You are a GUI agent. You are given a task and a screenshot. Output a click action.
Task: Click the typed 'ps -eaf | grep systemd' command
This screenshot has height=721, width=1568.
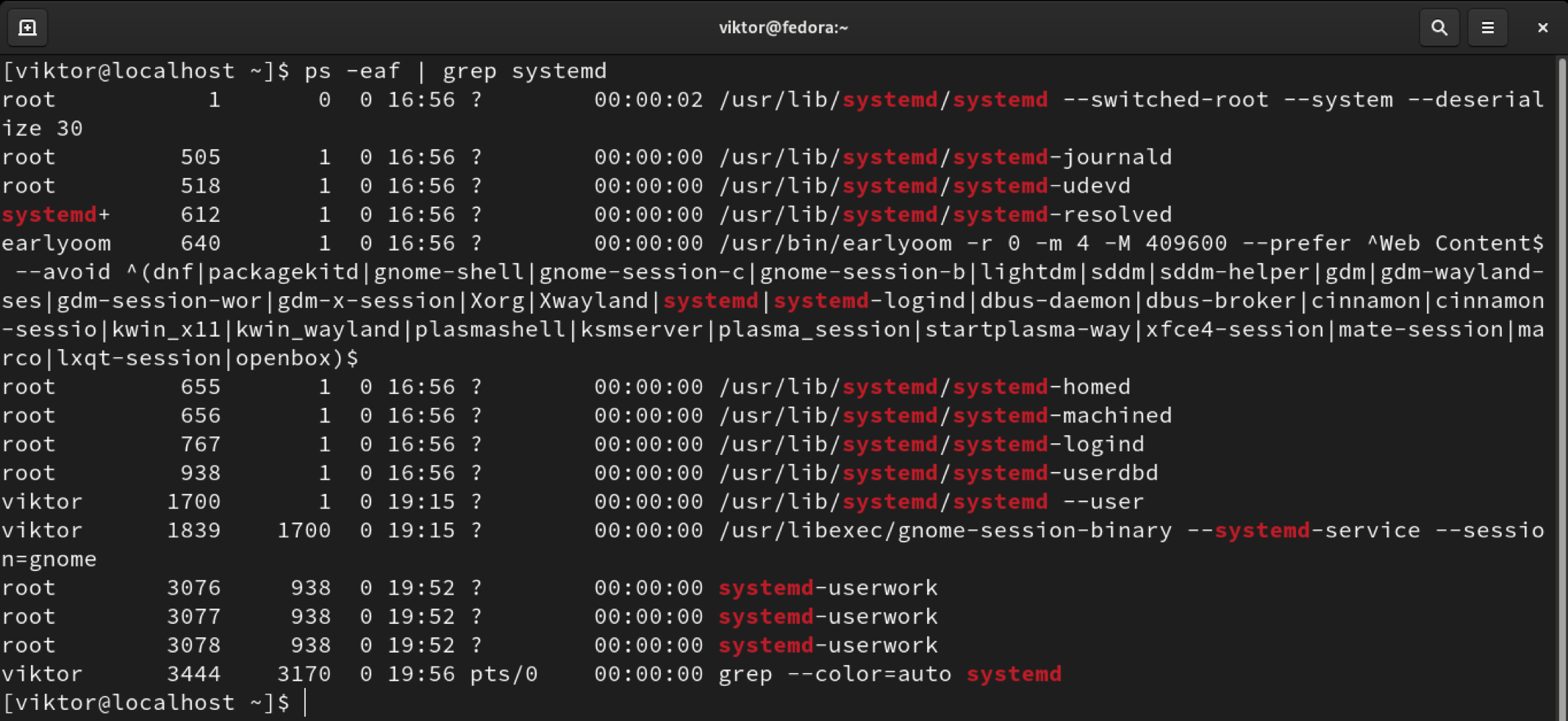[x=456, y=71]
